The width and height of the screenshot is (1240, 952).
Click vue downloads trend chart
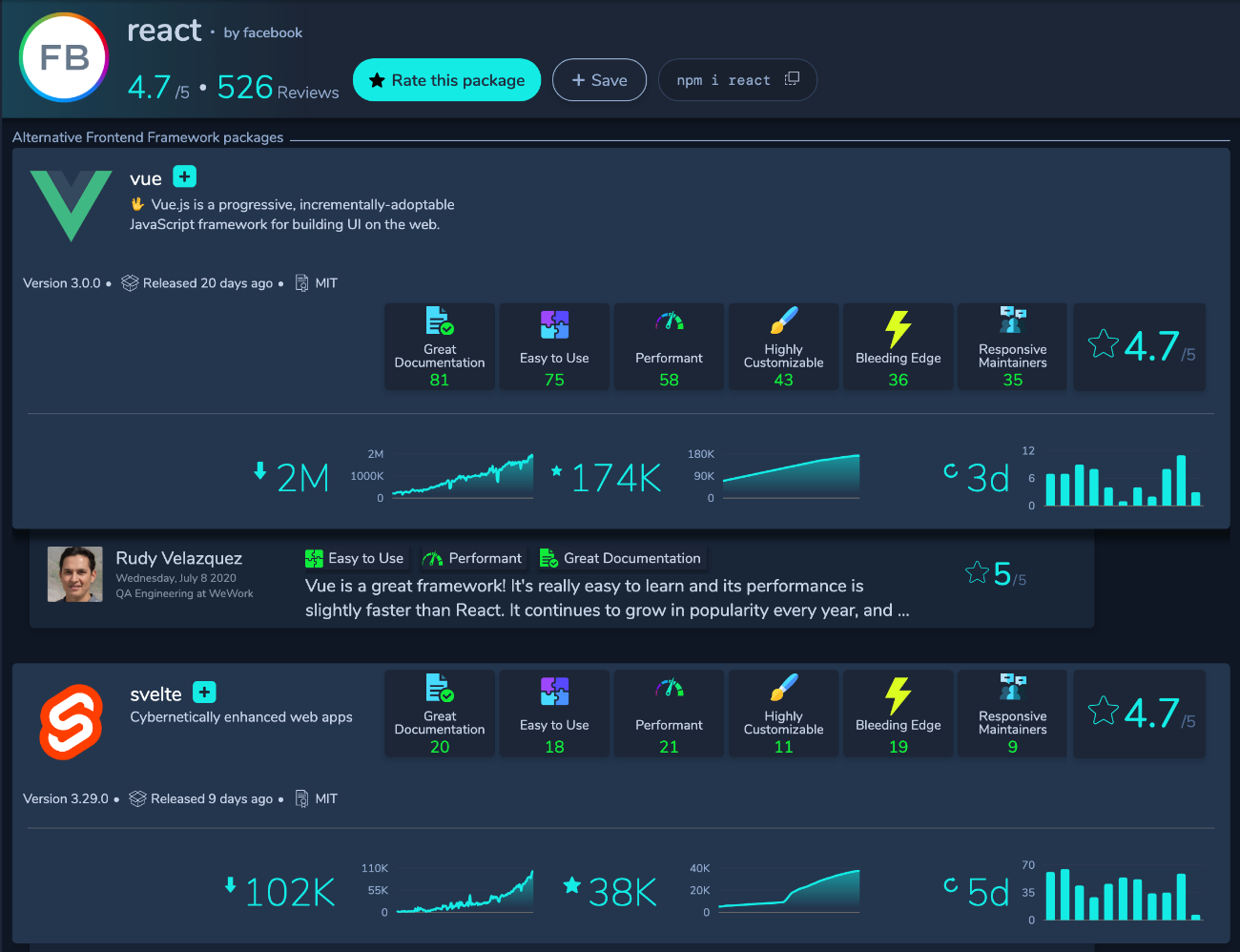point(463,475)
